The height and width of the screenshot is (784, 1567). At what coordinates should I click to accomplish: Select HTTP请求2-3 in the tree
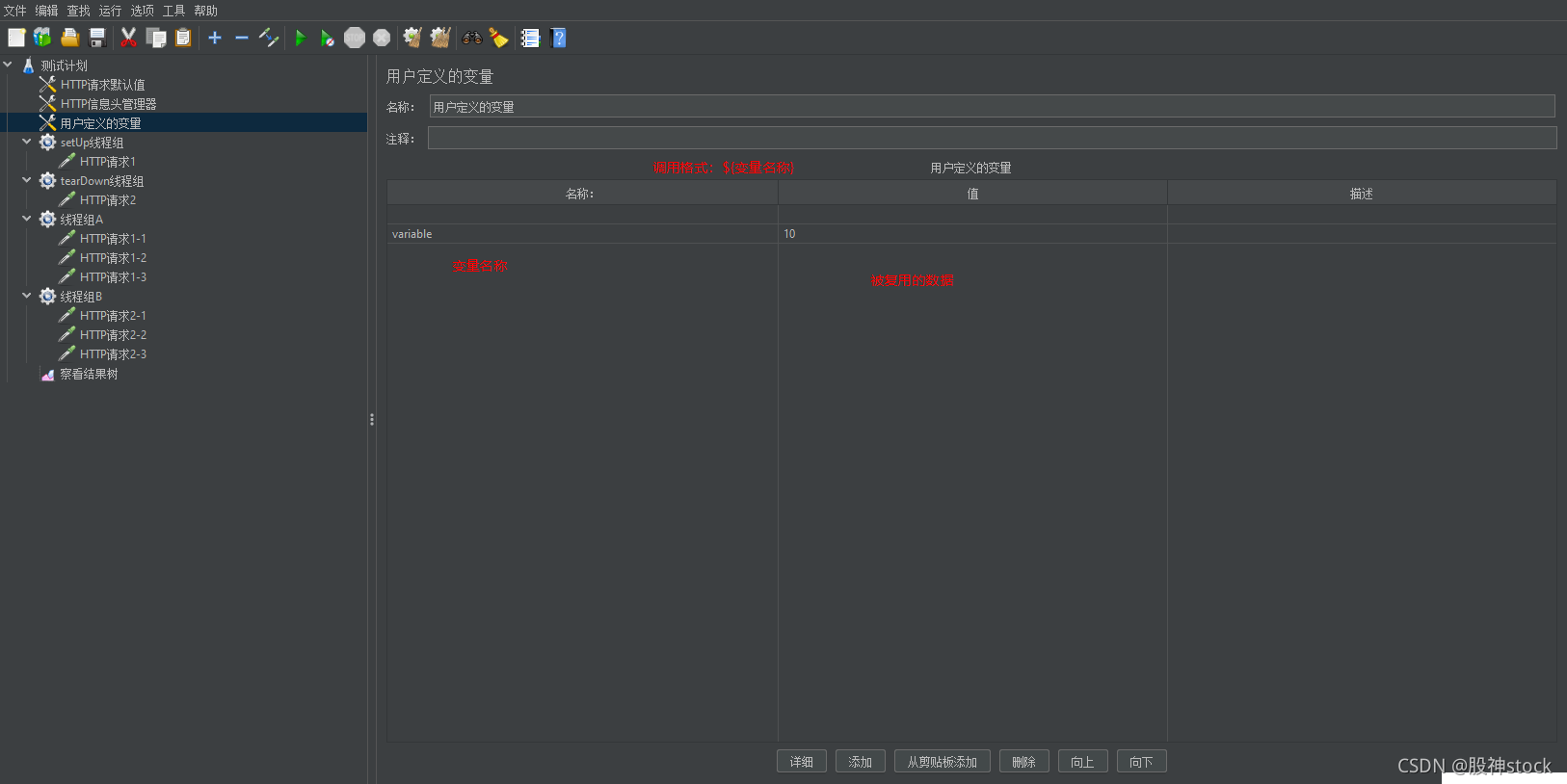113,354
